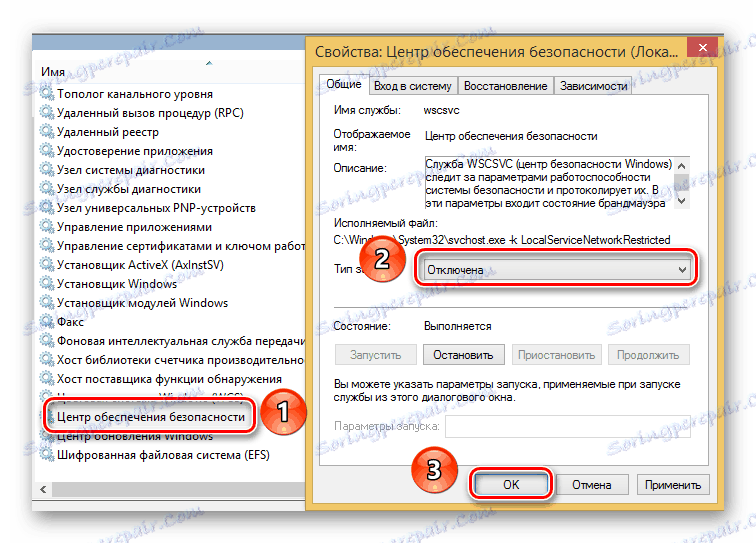Select Удаленный реестр service row
Viewport: 756px width, 543px height.
coord(108,132)
